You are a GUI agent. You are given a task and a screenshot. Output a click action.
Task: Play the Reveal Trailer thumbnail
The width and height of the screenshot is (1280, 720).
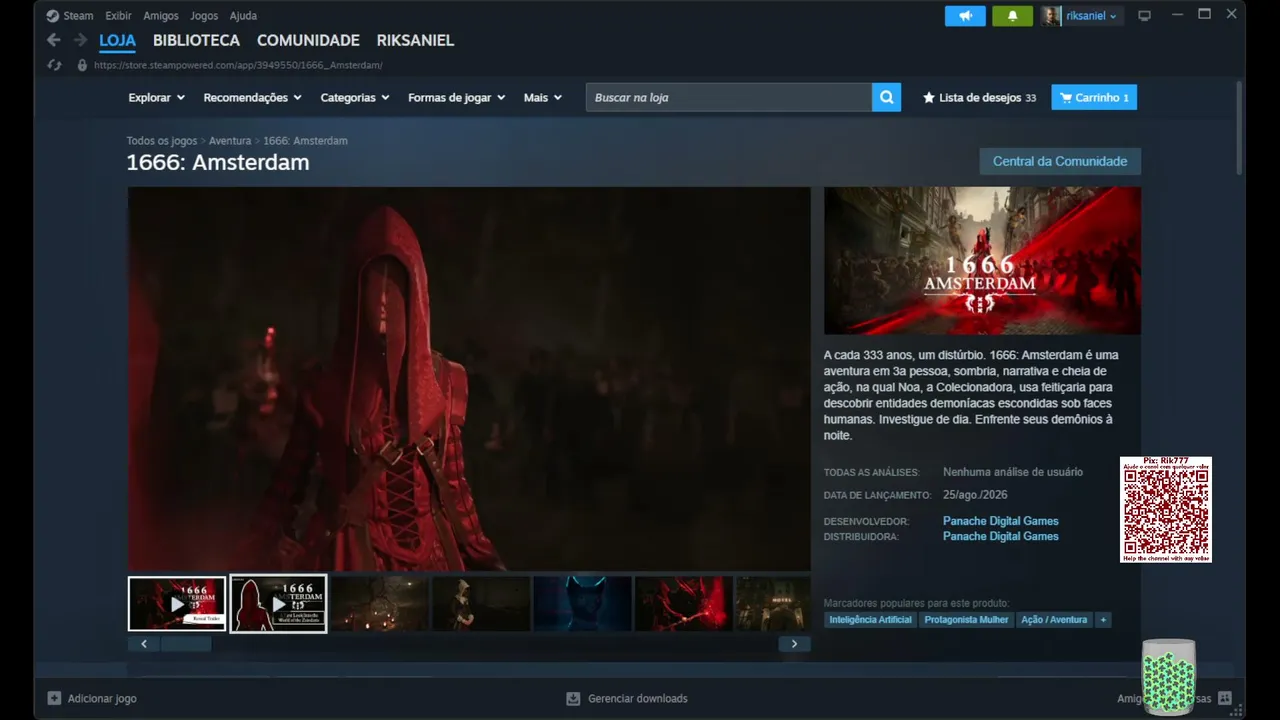[177, 604]
